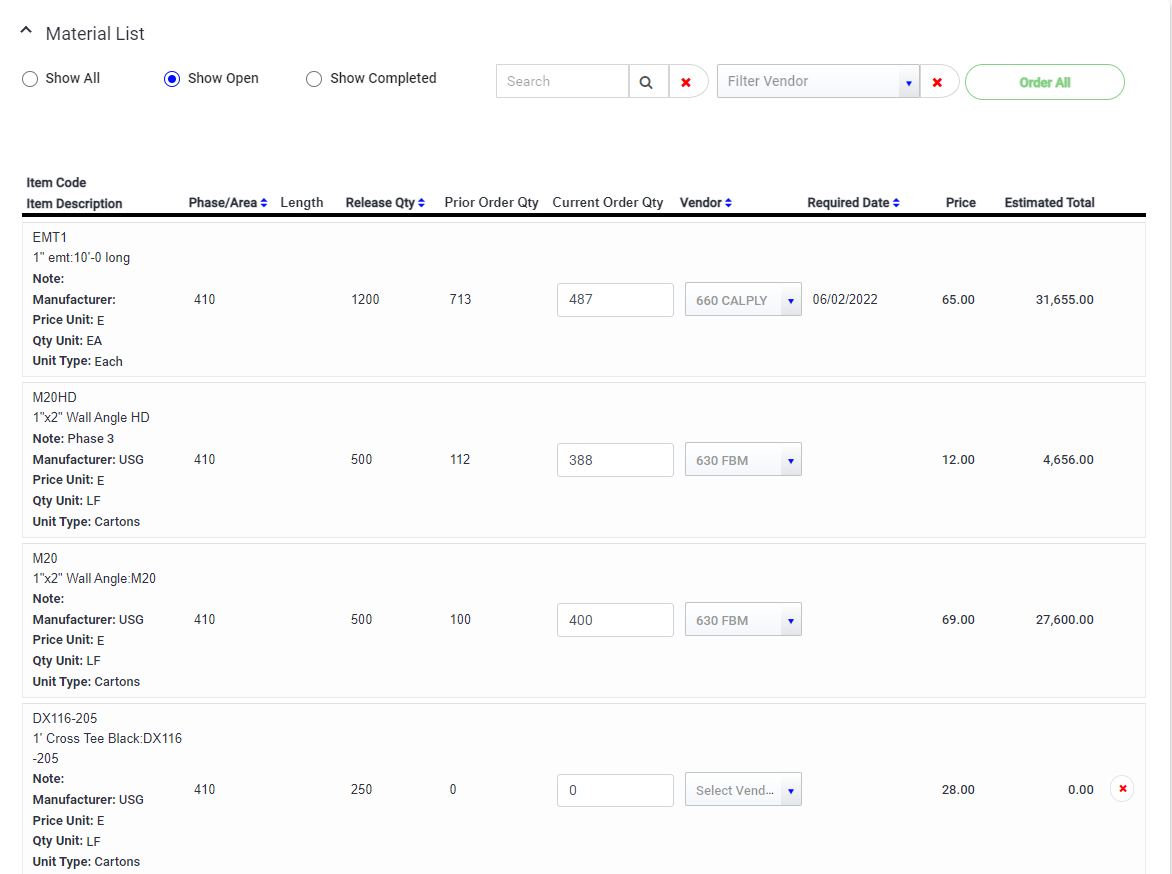Image resolution: width=1172 pixels, height=874 pixels.
Task: Click the Estimated Total column header
Action: (x=1049, y=203)
